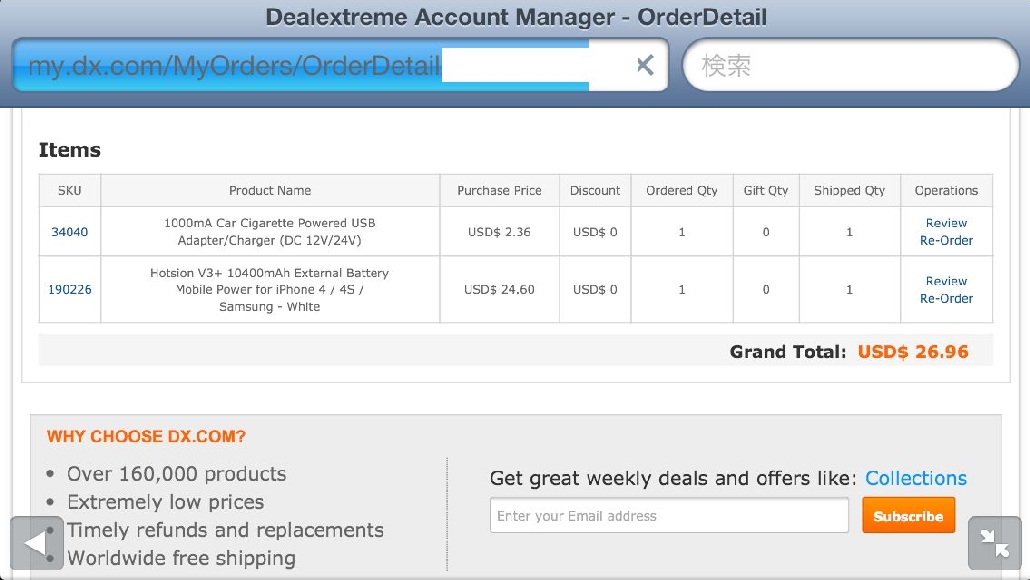Click the Dealextreme Account Manager page title
Screen dimensions: 1030x580
pos(516,17)
